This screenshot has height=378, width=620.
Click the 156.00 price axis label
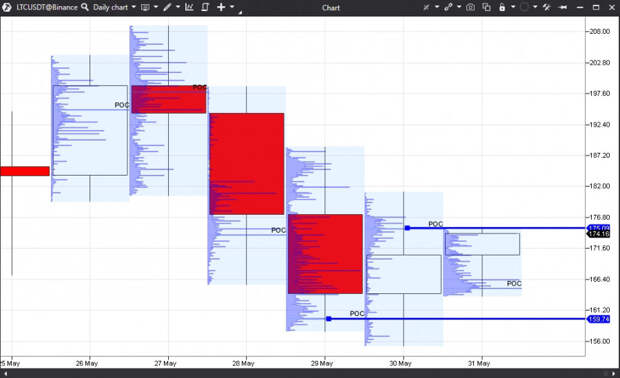pyautogui.click(x=599, y=341)
